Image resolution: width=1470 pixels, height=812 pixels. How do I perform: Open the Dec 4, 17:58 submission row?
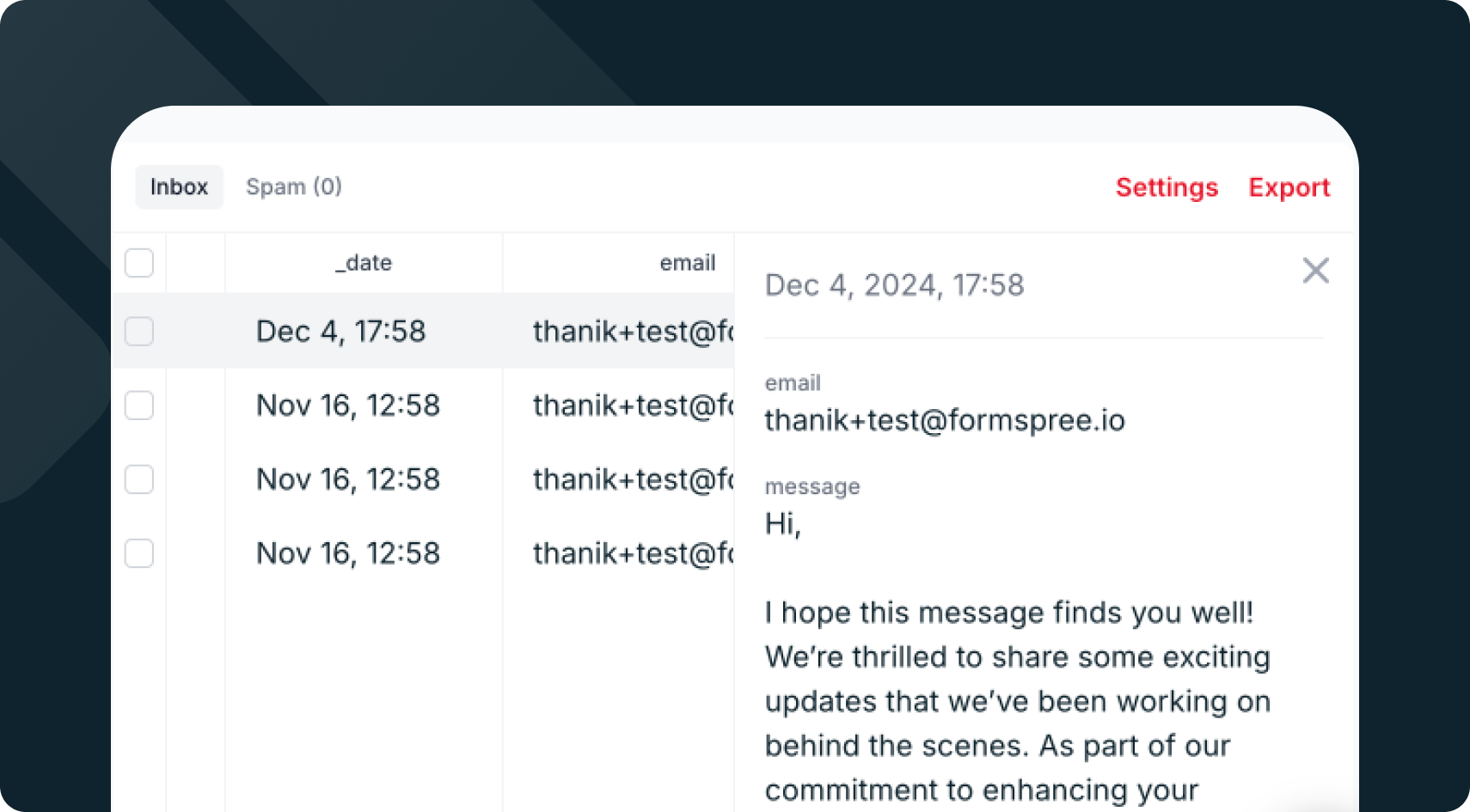pos(340,332)
